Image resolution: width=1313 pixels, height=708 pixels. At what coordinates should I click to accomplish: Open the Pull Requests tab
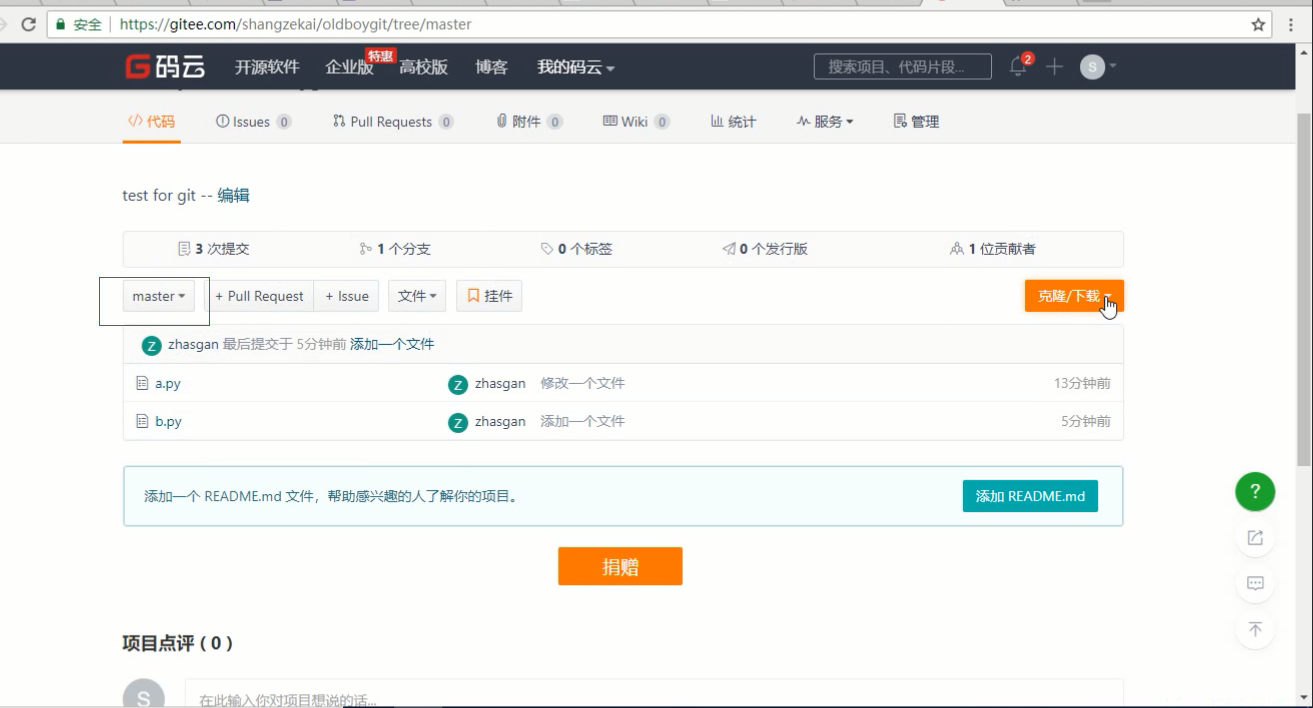pyautogui.click(x=393, y=121)
